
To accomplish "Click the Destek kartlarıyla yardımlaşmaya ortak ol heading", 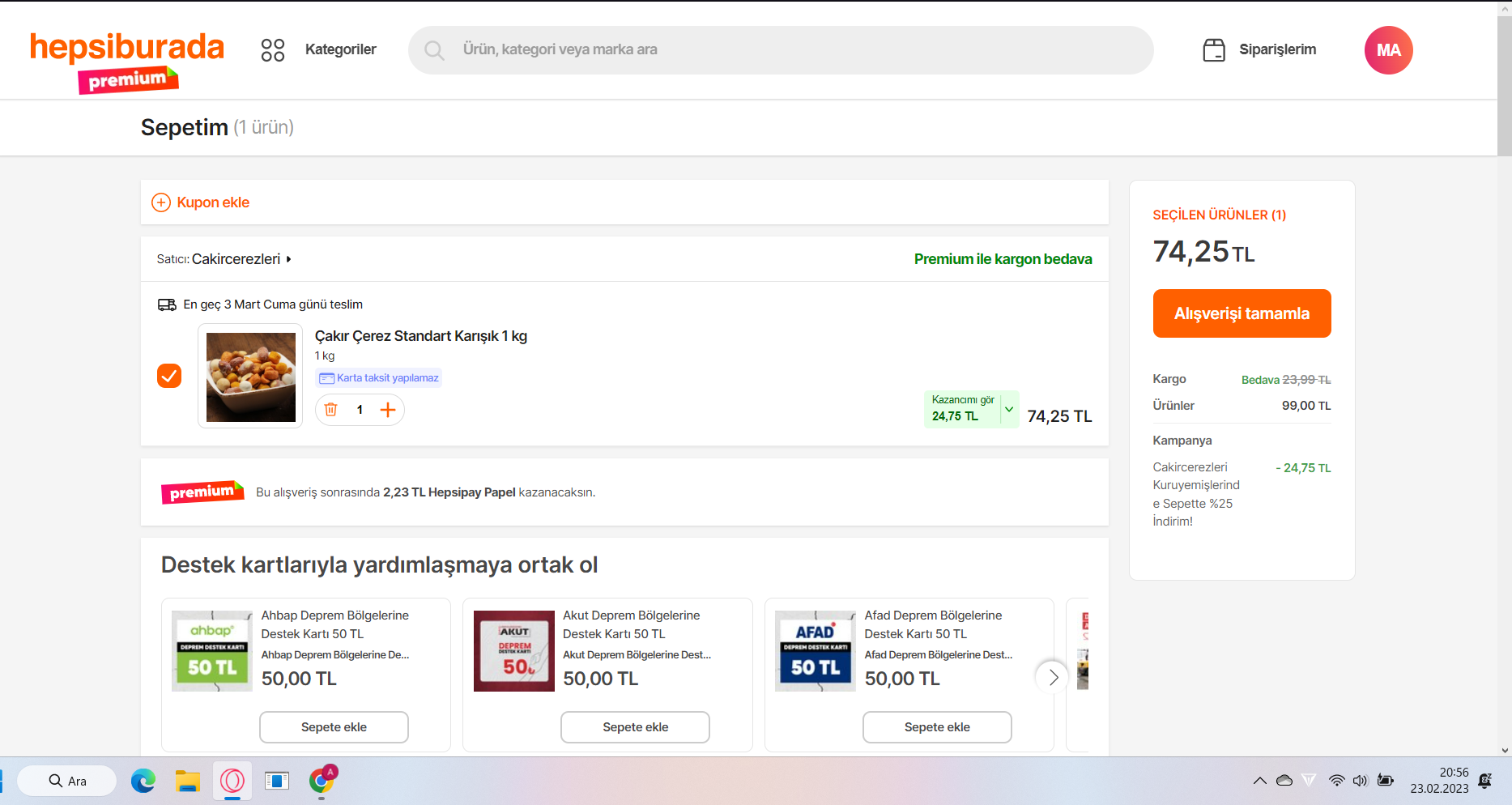I will point(380,564).
